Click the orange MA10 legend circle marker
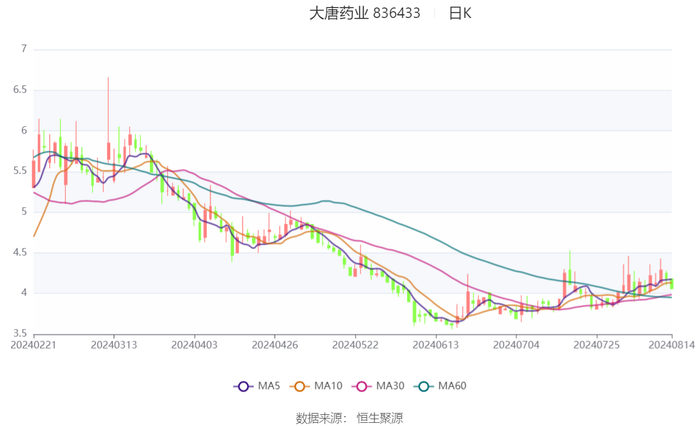The image size is (700, 426). click(x=299, y=386)
